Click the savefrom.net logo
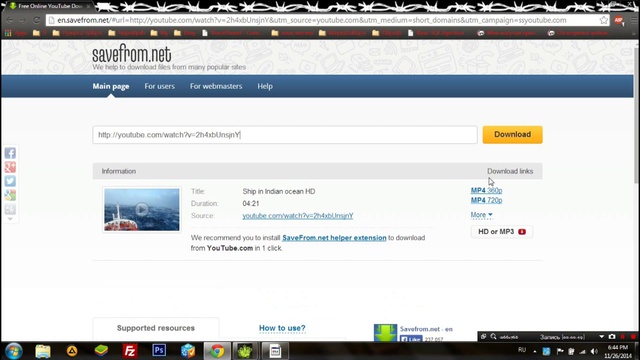Screen dimensions: 640x360 (x=131, y=54)
